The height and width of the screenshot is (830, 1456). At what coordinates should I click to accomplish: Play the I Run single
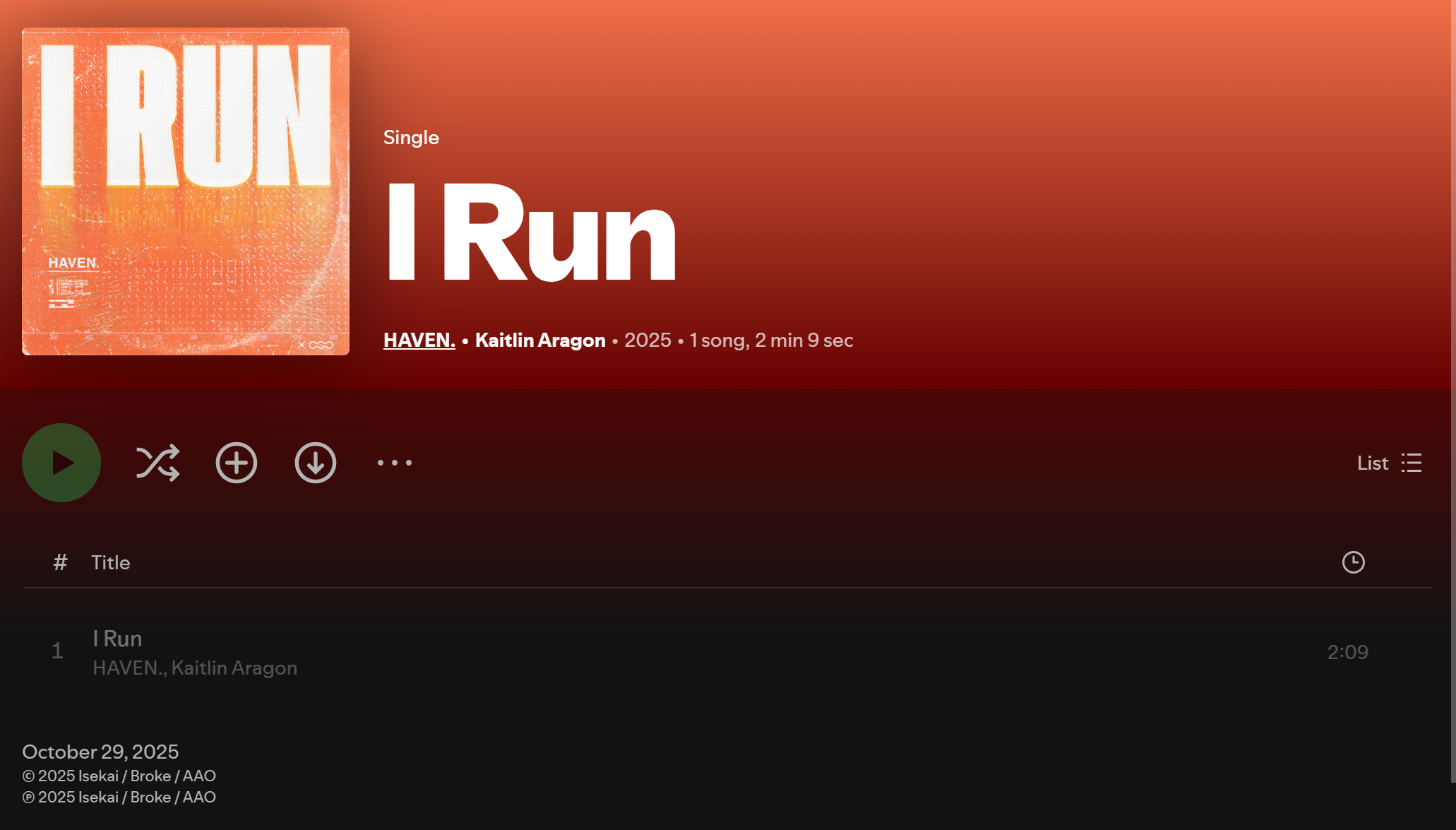[x=61, y=463]
